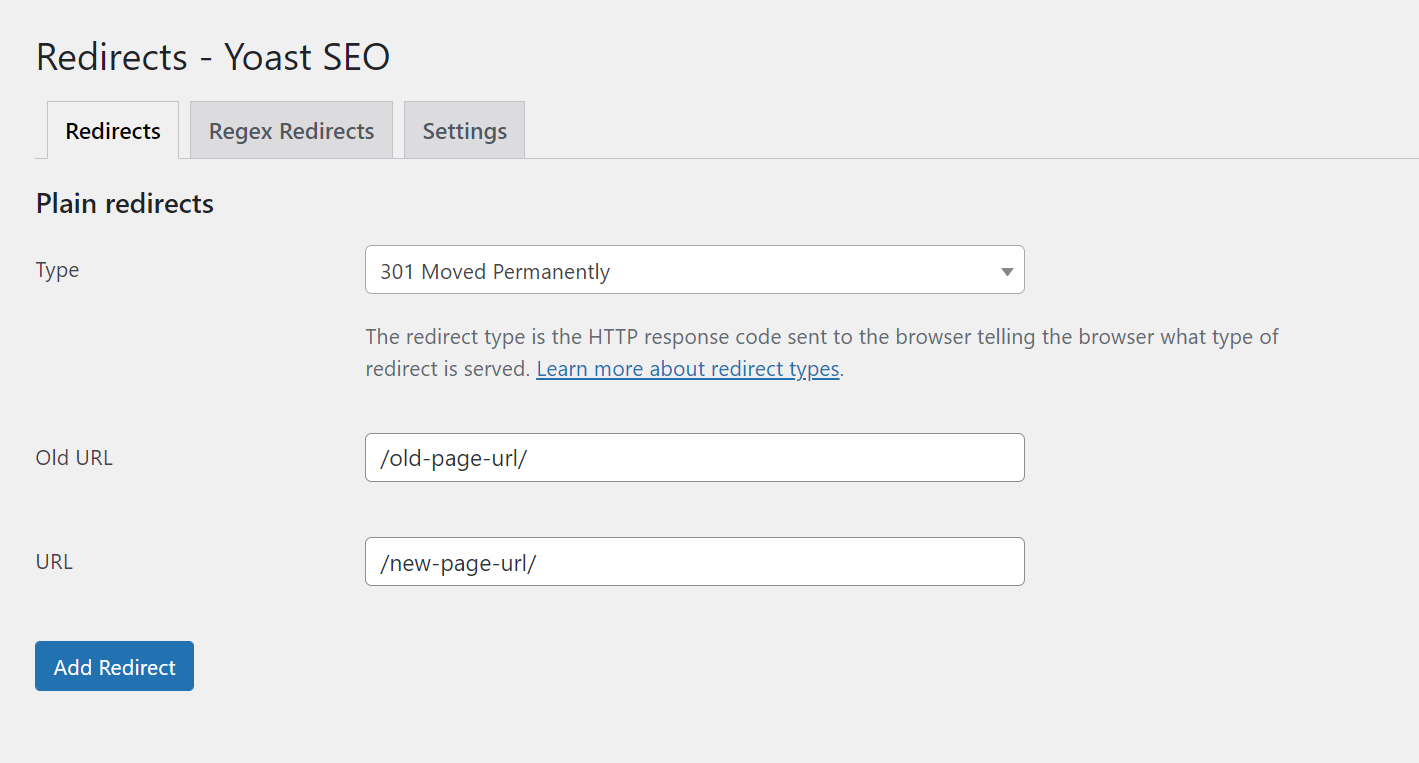Click inside the new URL input field

click(x=694, y=561)
